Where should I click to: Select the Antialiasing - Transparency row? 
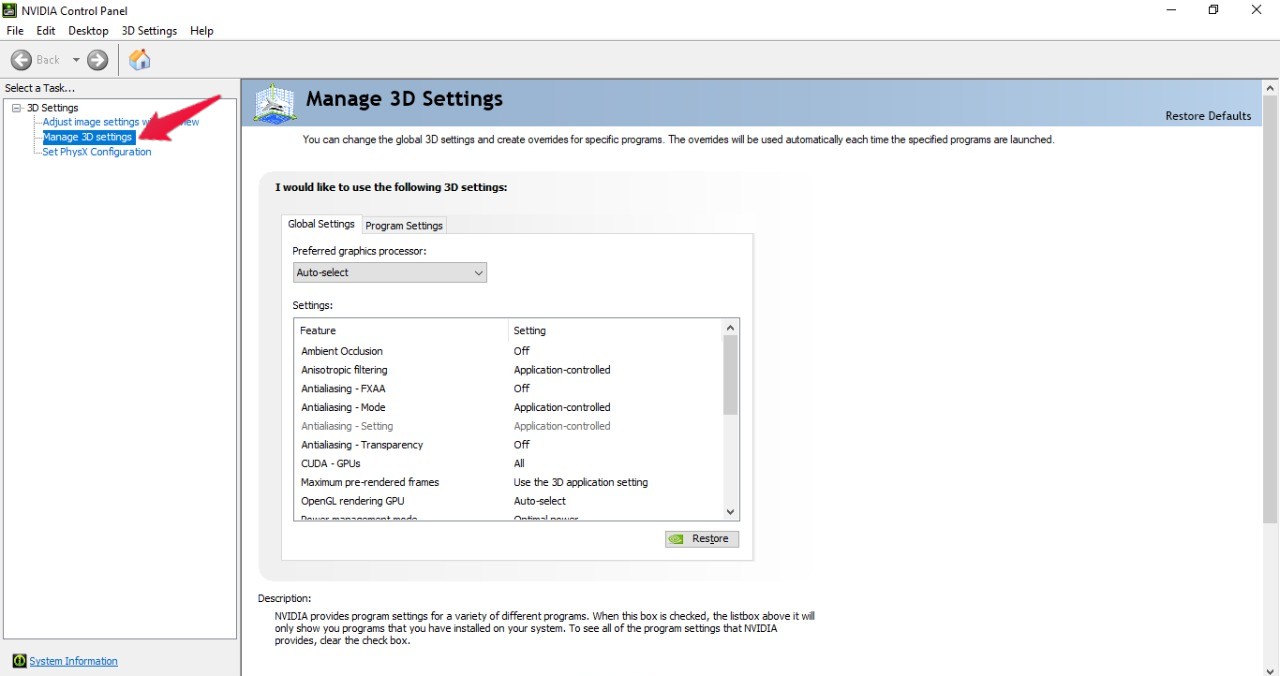coord(508,445)
